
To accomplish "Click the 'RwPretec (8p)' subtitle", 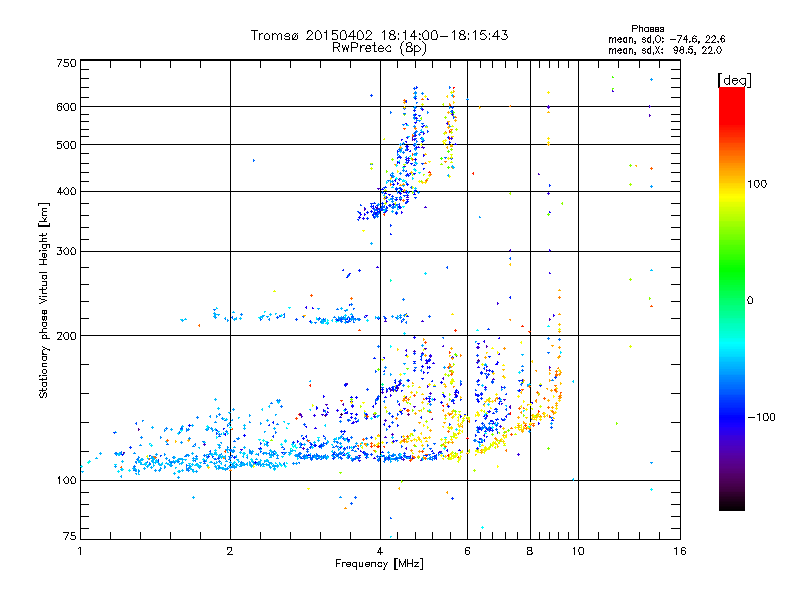I will point(379,48).
